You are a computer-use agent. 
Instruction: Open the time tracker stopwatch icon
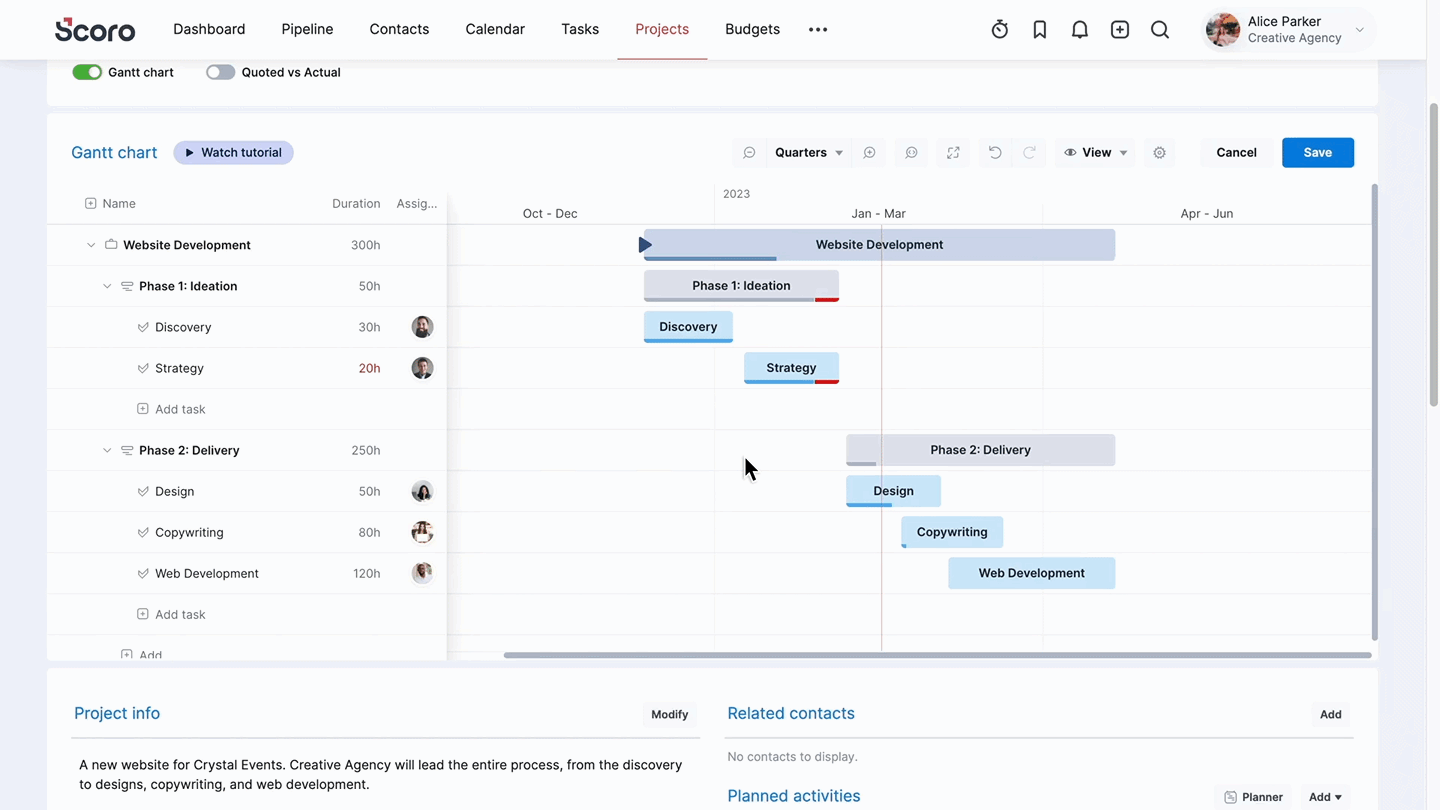coord(999,30)
